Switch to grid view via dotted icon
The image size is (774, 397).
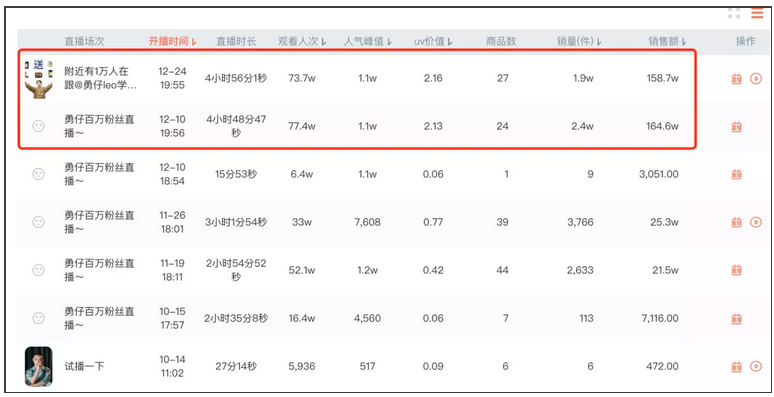click(x=734, y=13)
